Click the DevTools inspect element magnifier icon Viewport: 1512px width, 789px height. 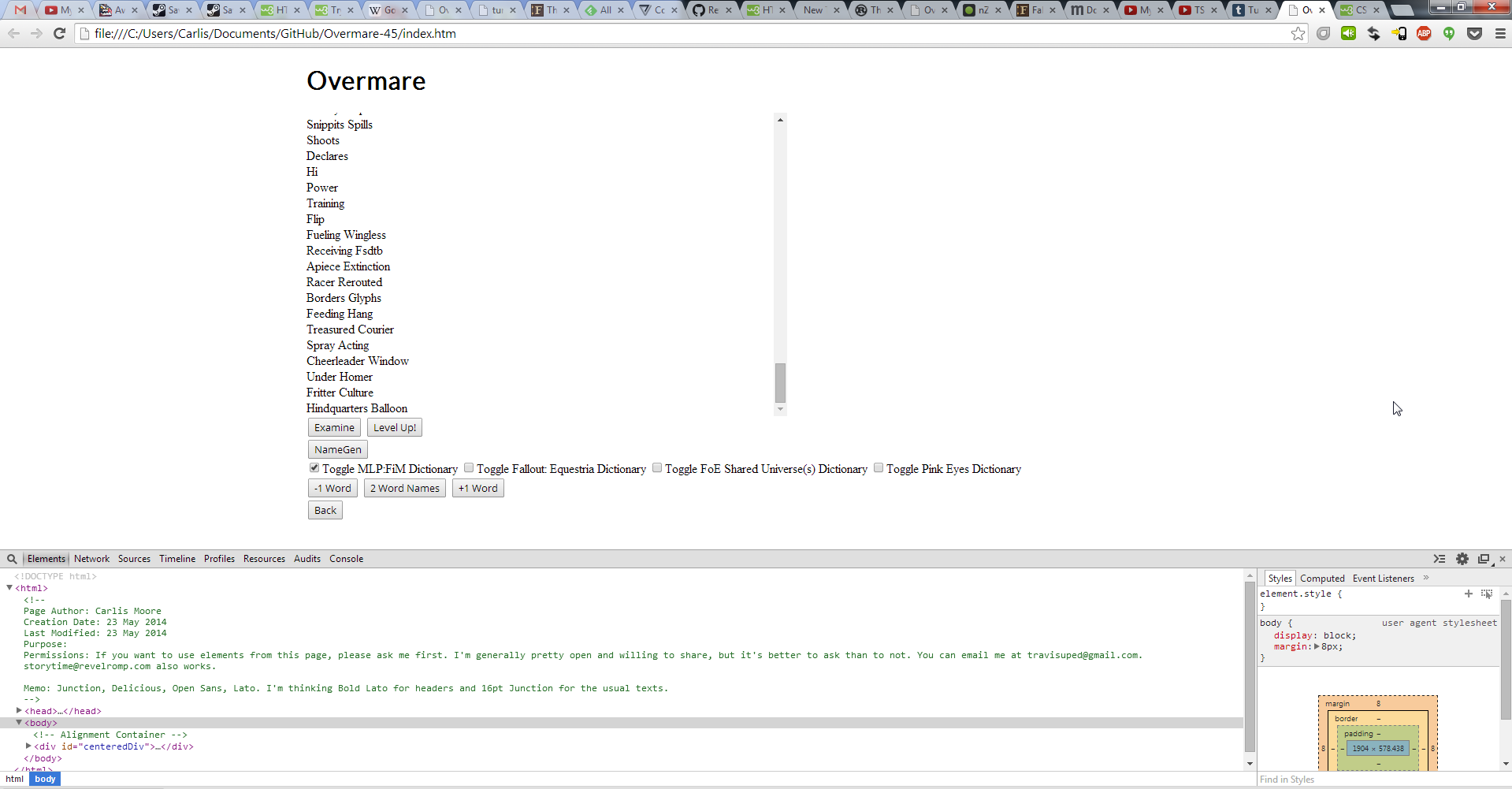(x=12, y=559)
